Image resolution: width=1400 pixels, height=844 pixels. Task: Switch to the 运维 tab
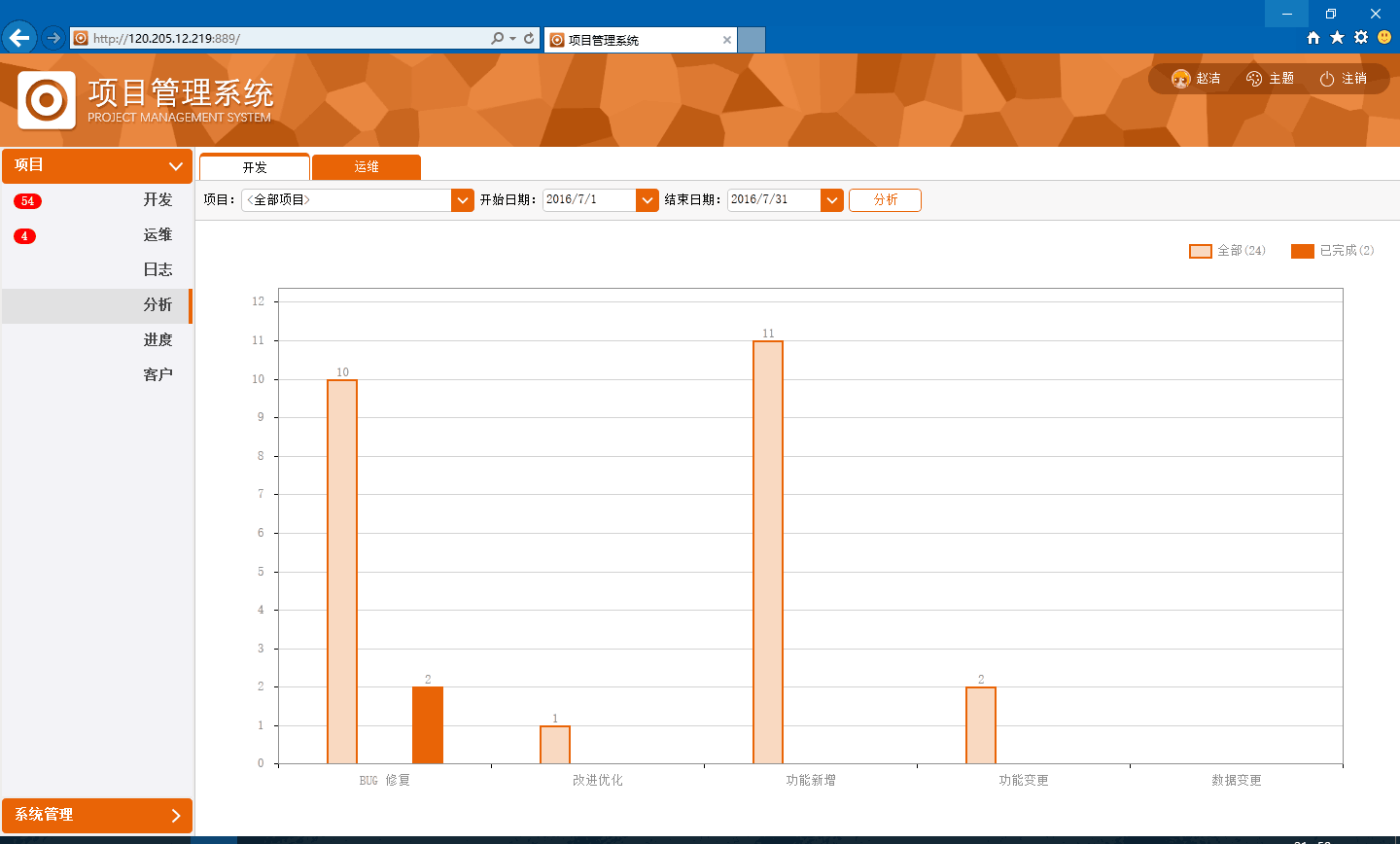point(367,167)
